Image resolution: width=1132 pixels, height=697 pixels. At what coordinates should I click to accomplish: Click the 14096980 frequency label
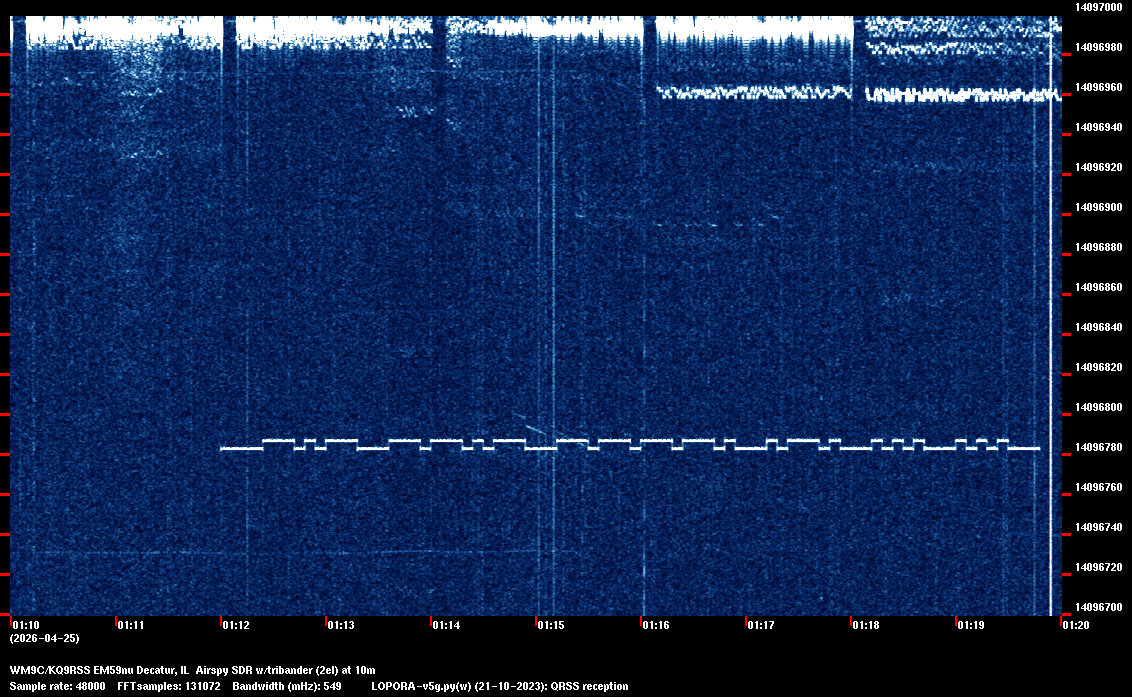[1099, 47]
